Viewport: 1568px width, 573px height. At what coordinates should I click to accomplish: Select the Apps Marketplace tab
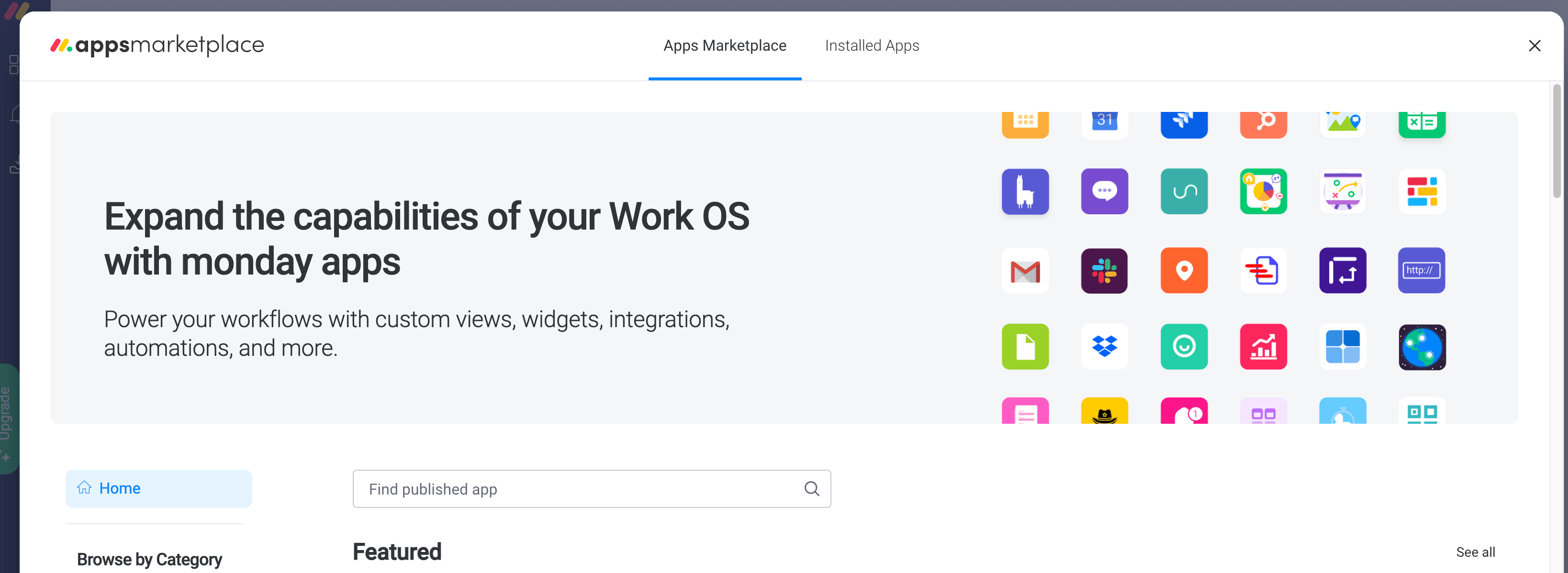click(725, 46)
